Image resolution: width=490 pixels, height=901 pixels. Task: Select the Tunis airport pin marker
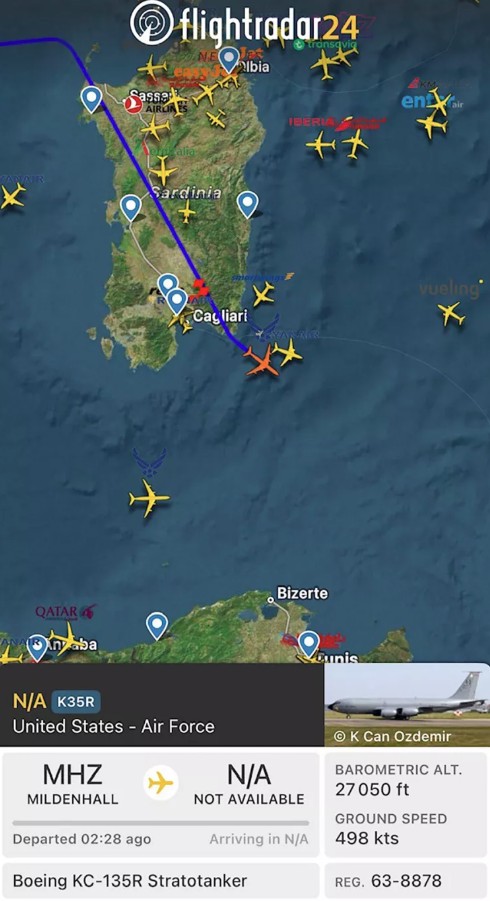point(308,643)
